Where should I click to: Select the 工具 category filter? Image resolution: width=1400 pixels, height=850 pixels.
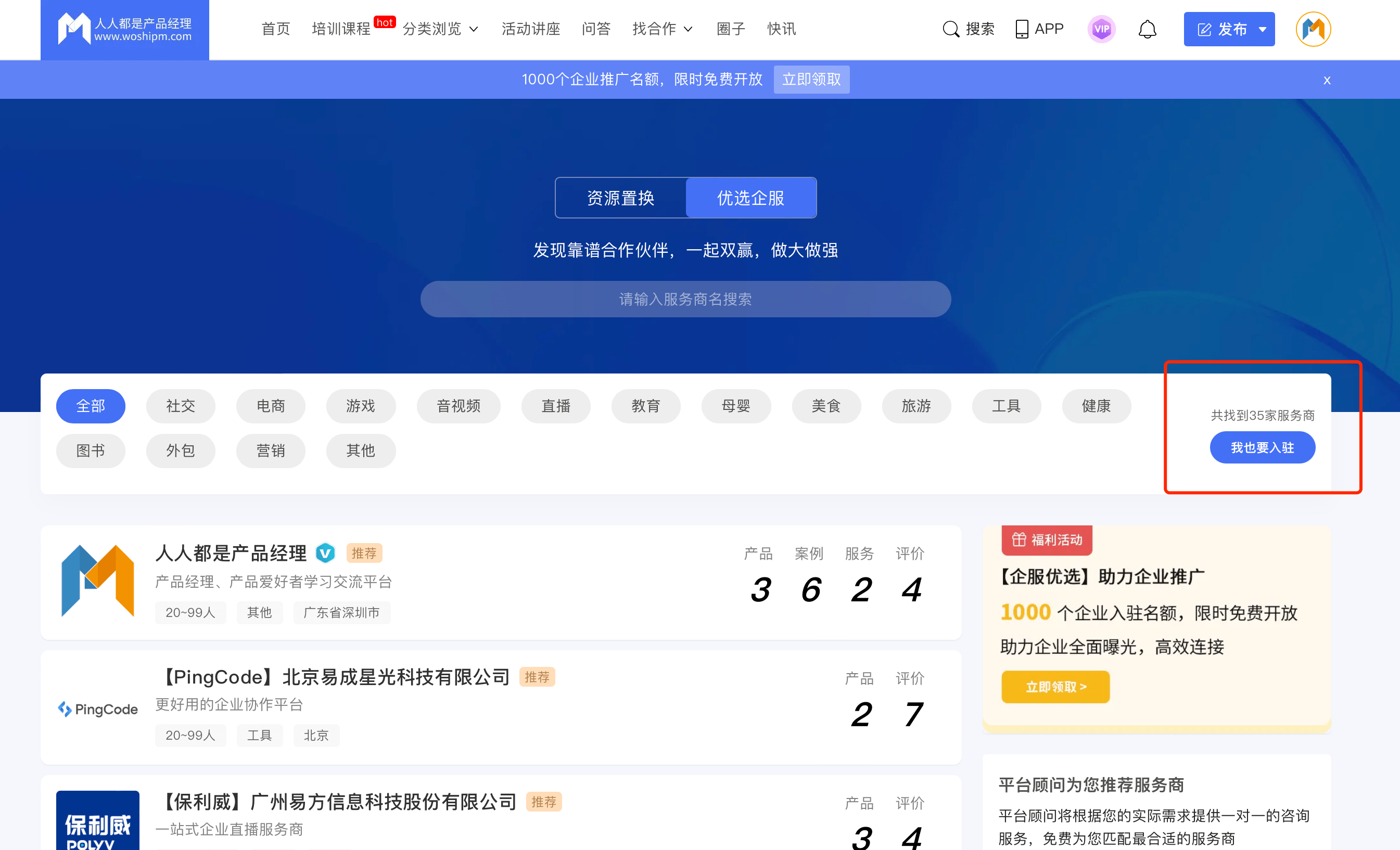[x=1006, y=406]
